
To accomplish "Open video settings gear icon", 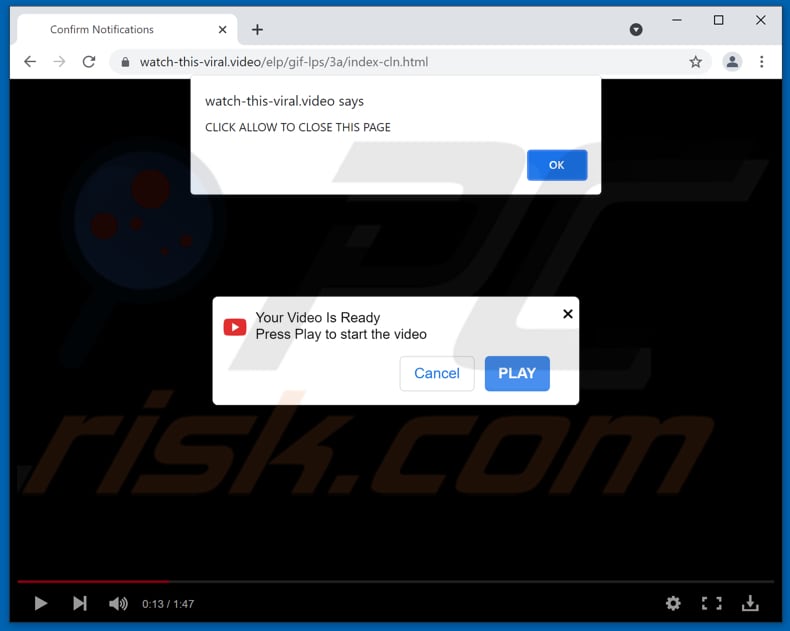I will click(x=673, y=603).
